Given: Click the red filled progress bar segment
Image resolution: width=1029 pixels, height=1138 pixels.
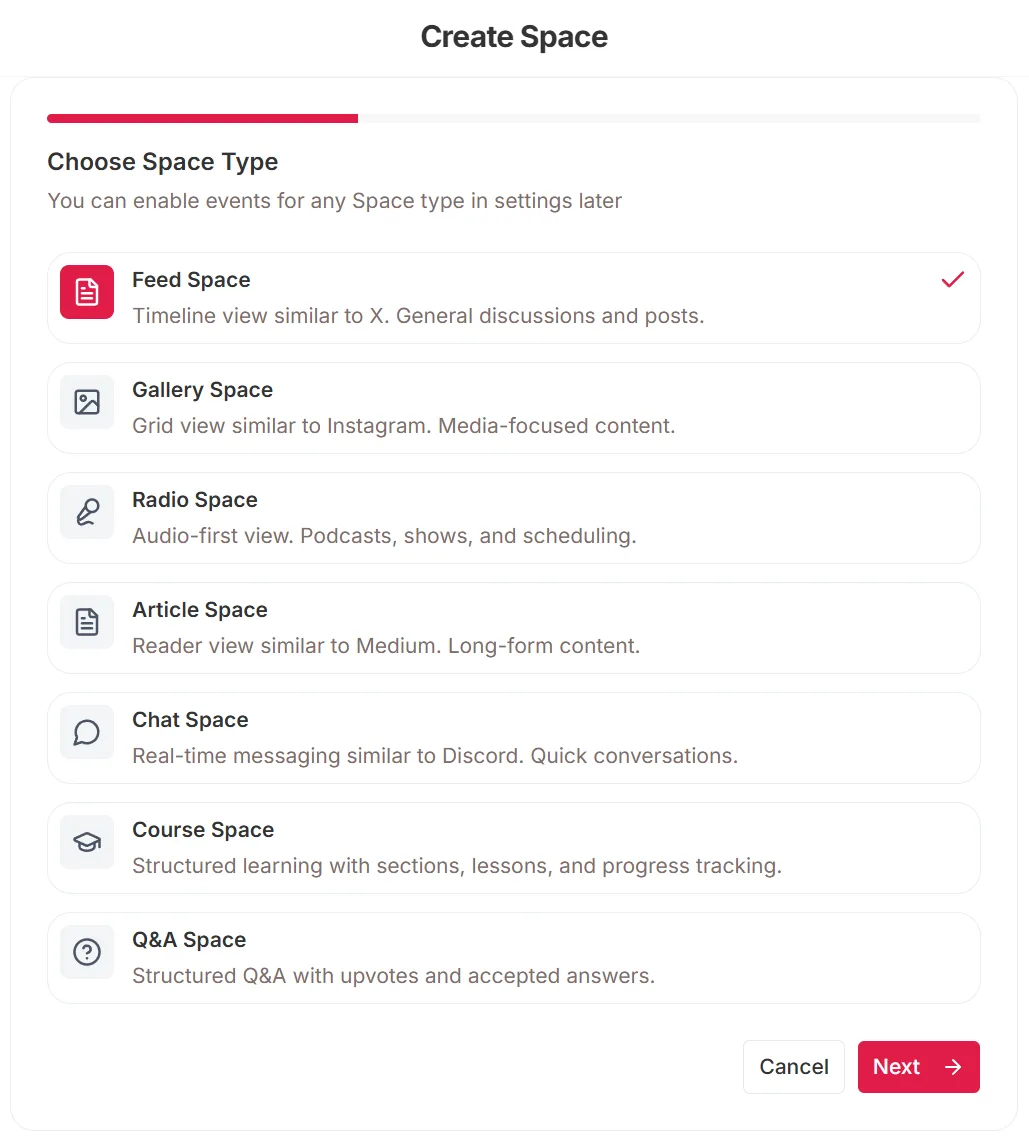Looking at the screenshot, I should pos(202,118).
